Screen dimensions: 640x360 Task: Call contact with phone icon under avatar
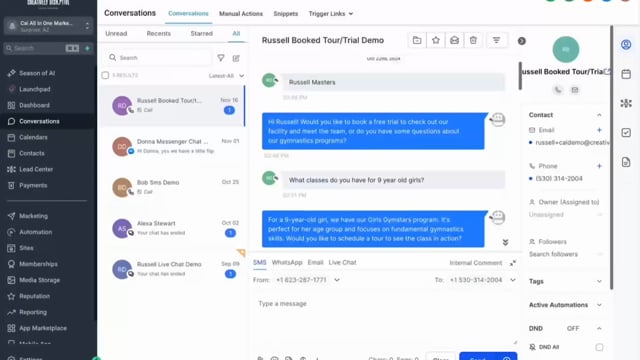tap(558, 90)
